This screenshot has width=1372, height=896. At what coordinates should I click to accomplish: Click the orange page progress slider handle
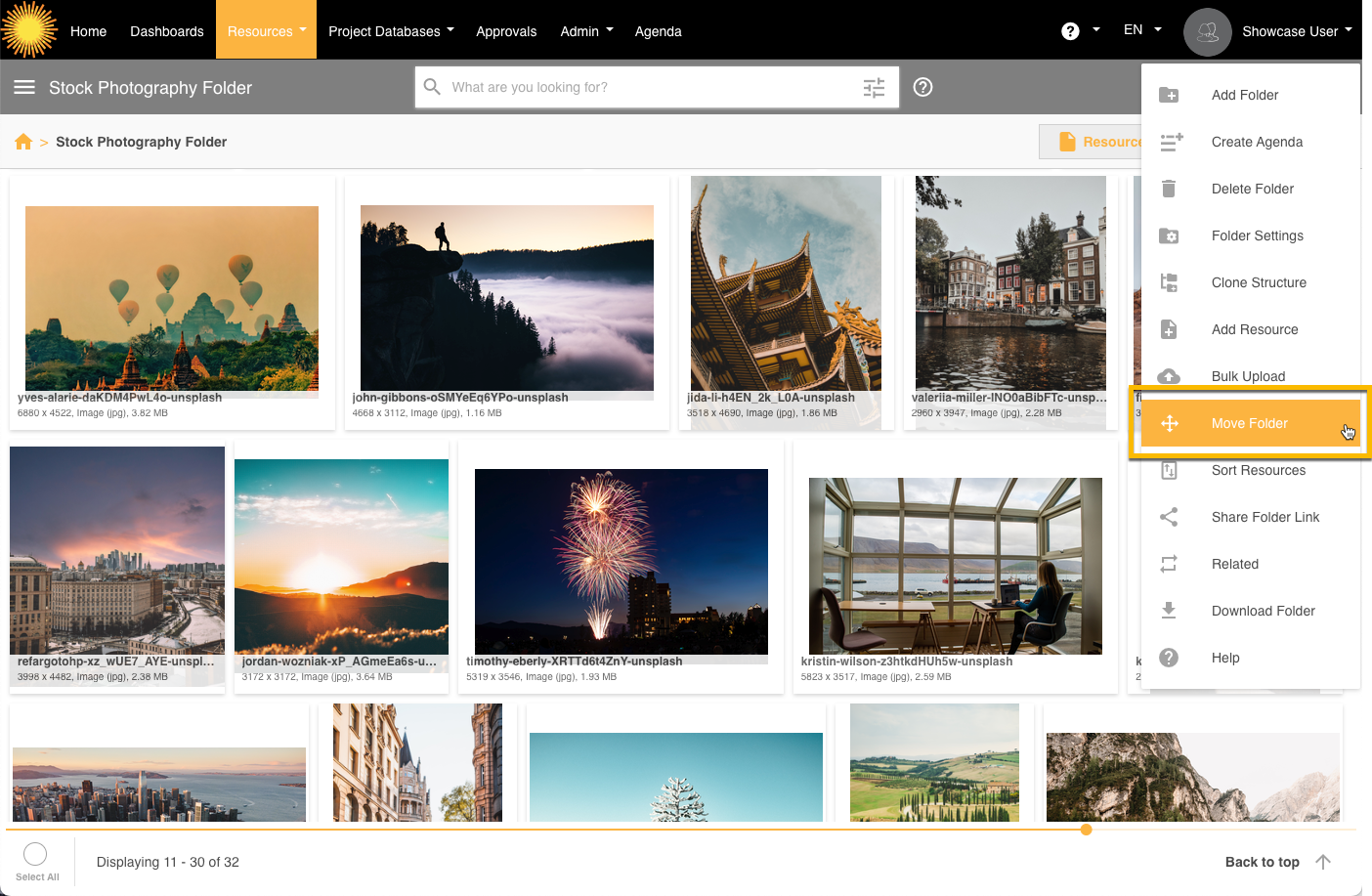point(1086,830)
